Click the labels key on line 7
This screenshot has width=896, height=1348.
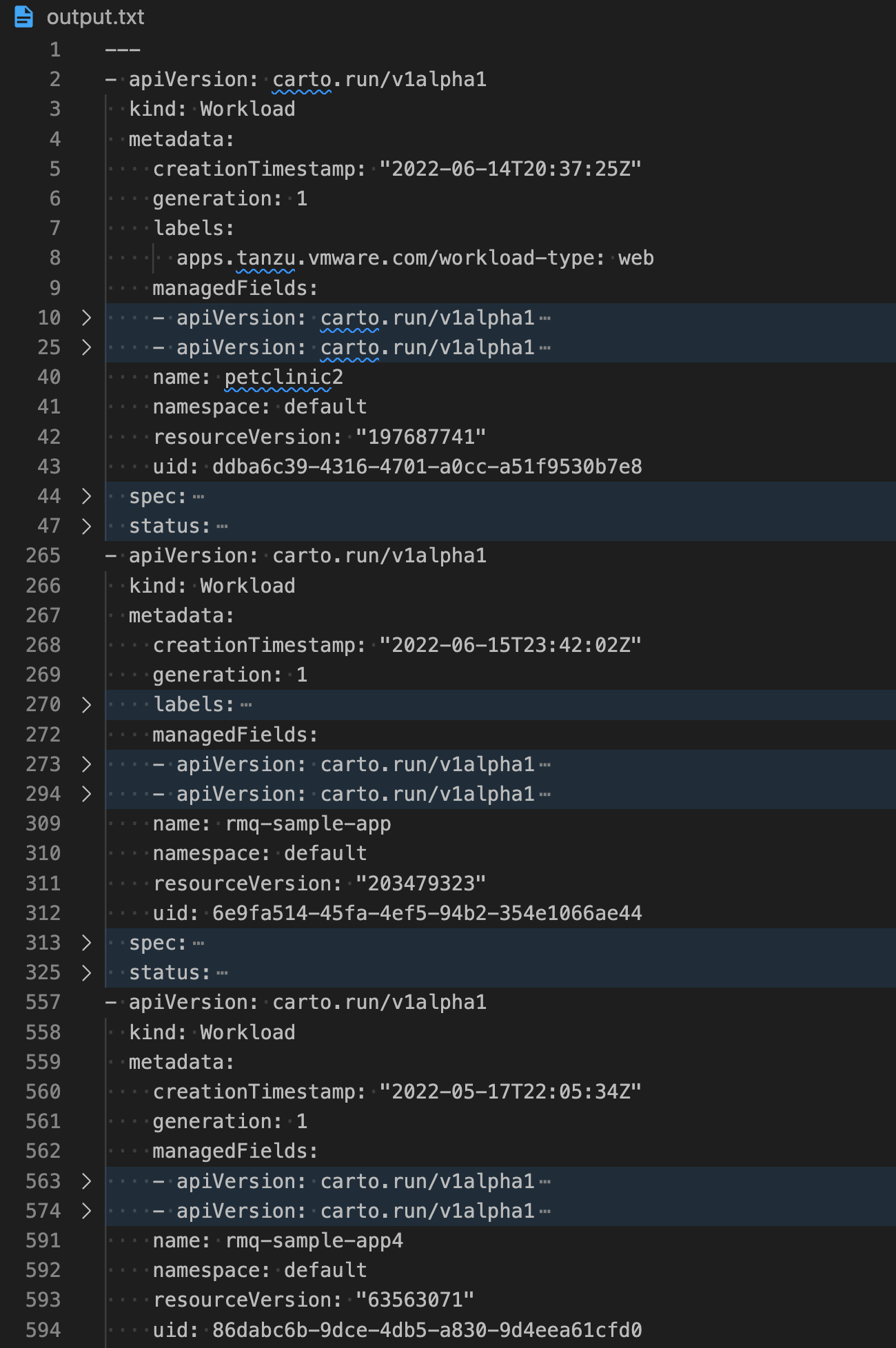coord(194,229)
